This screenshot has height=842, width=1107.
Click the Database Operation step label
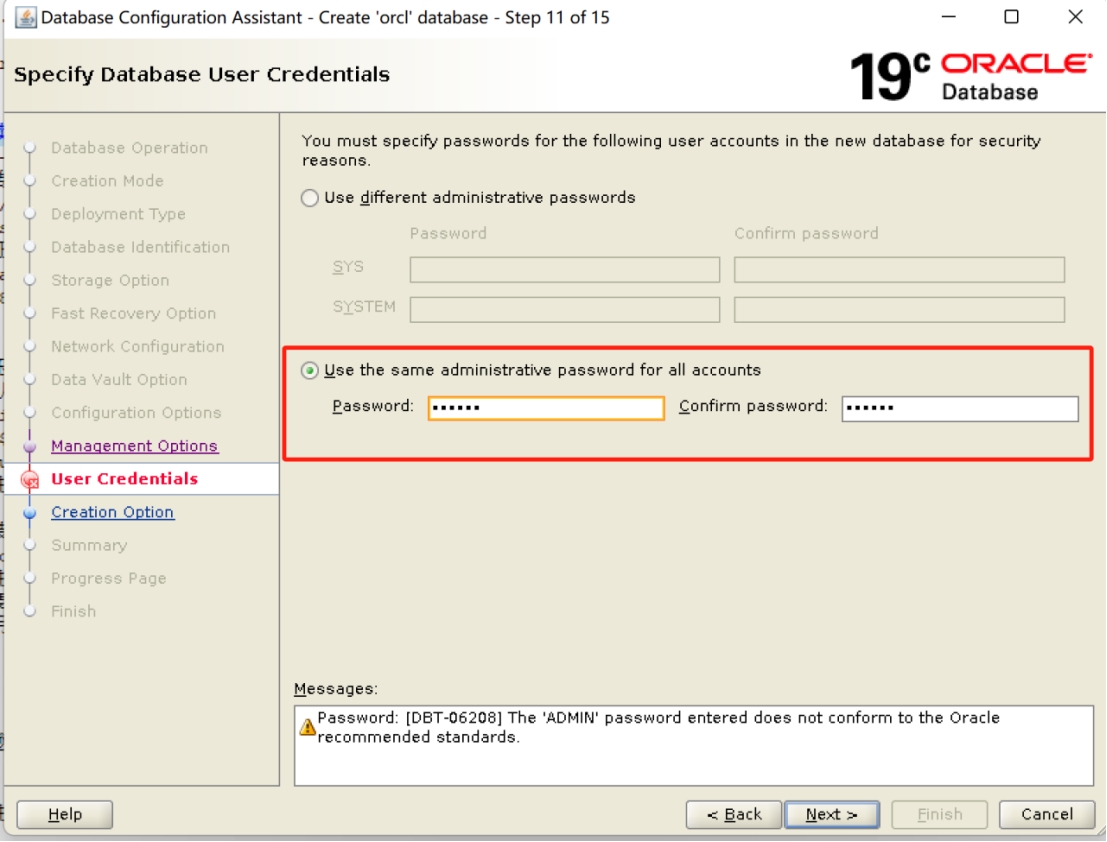click(129, 148)
